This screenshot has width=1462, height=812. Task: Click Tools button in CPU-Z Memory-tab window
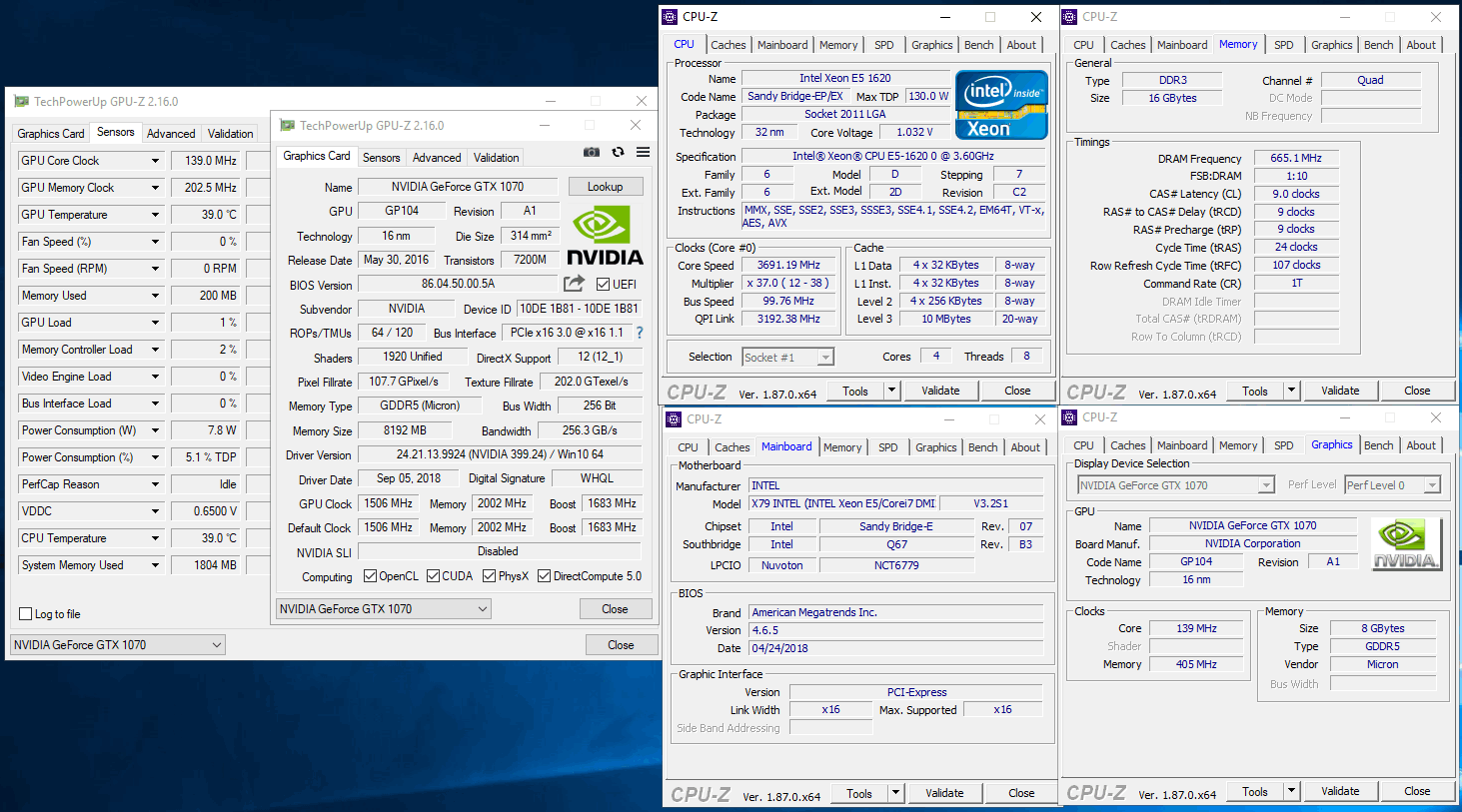pyautogui.click(x=1255, y=391)
